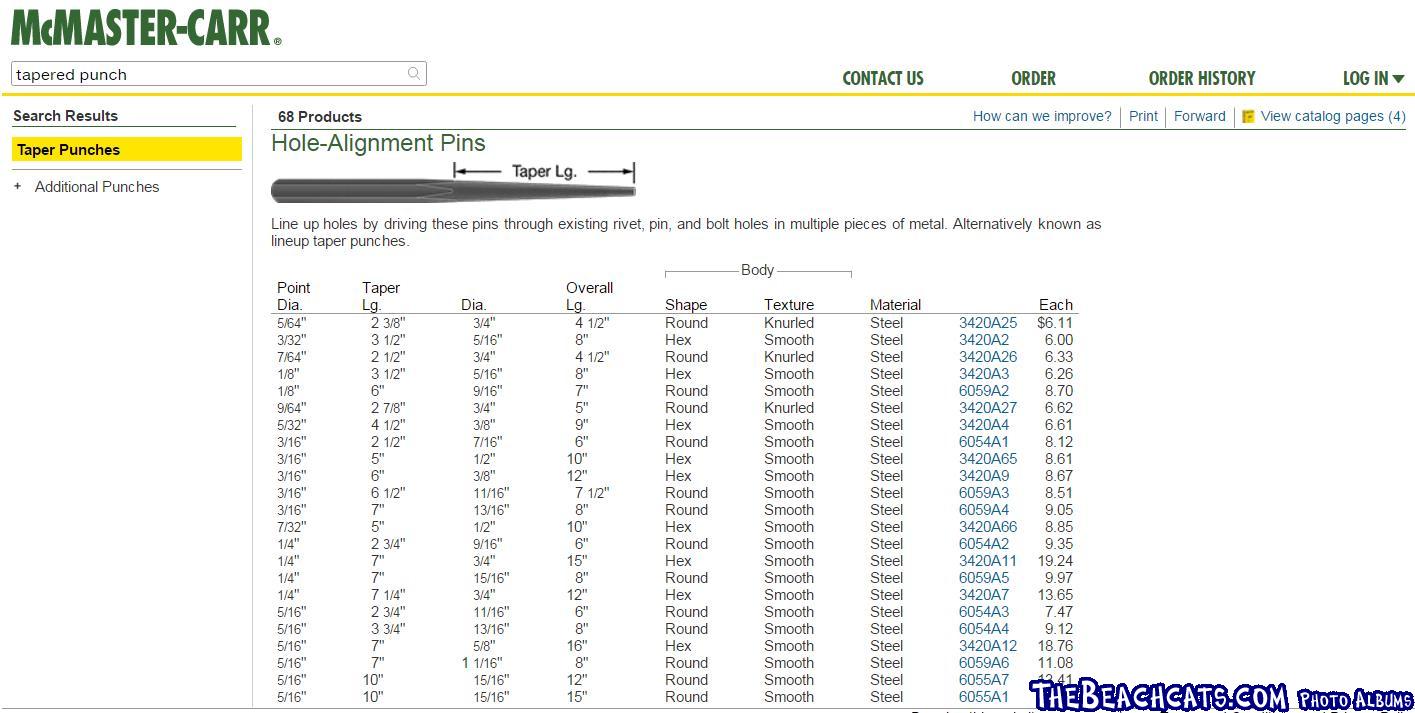Click the '68 Products' count text

(x=320, y=117)
